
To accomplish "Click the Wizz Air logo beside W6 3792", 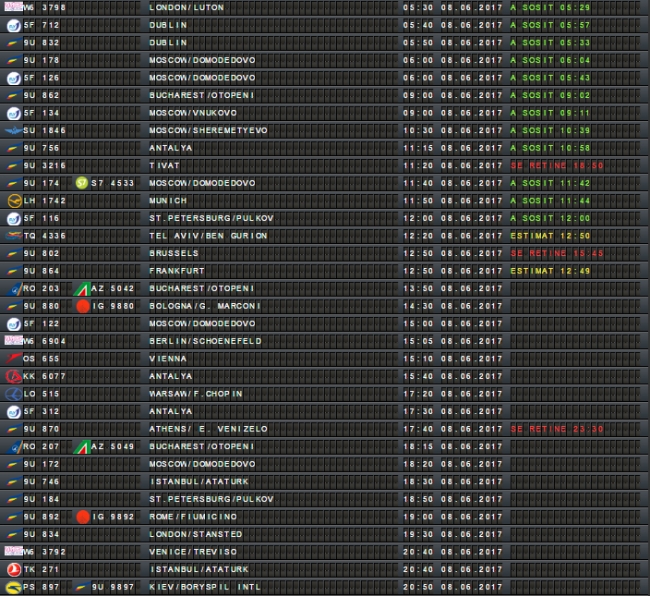I will coord(13,551).
